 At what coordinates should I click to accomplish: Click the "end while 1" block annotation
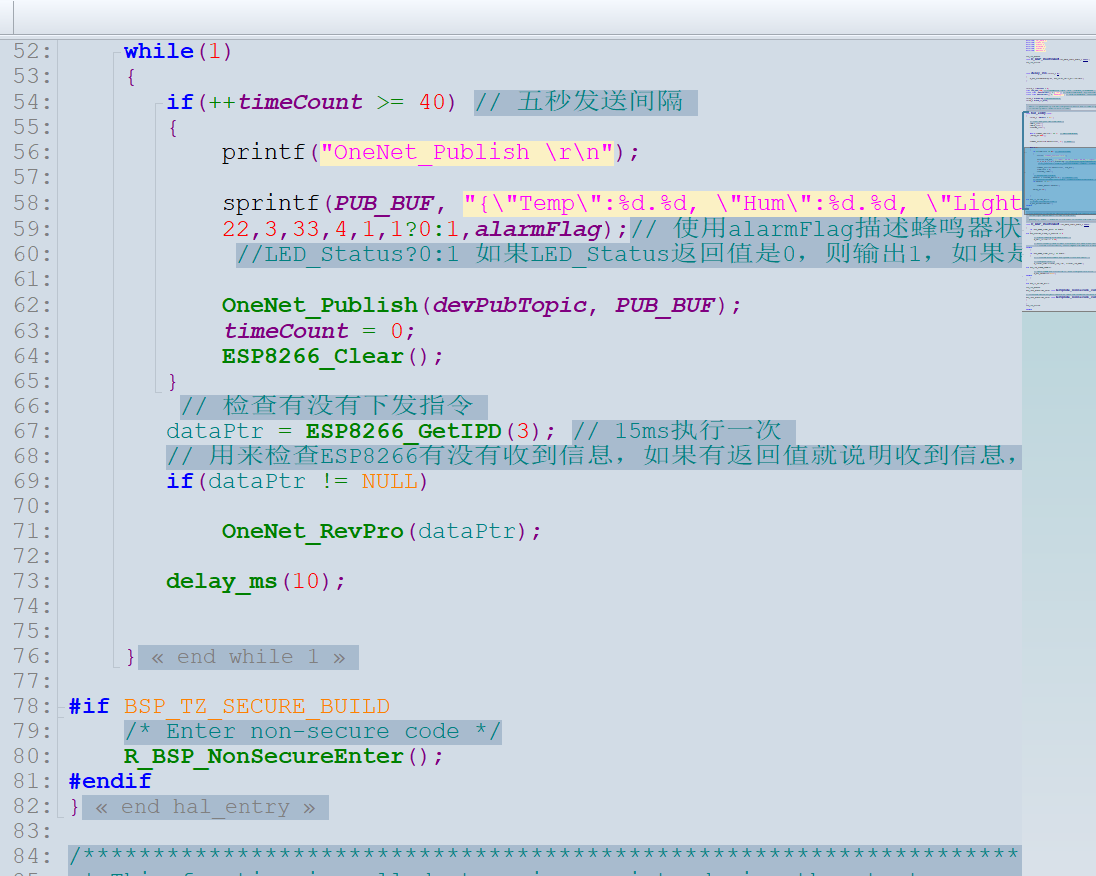[248, 657]
